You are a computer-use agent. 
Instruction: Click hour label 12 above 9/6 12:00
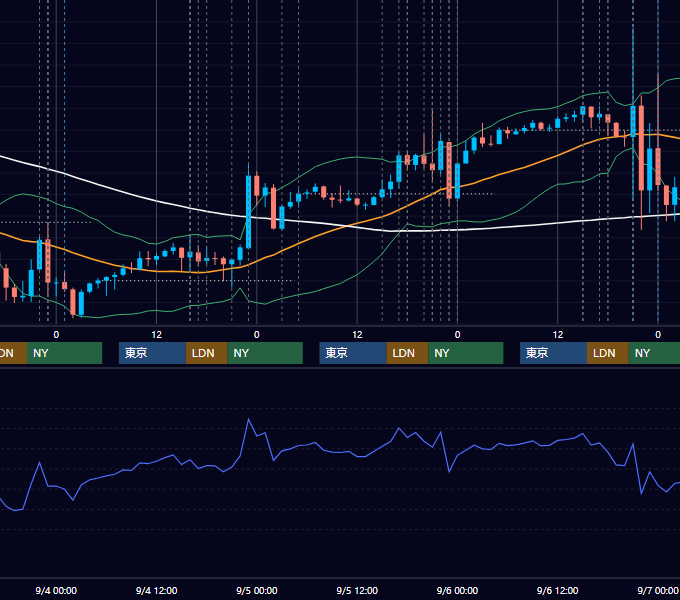click(558, 335)
